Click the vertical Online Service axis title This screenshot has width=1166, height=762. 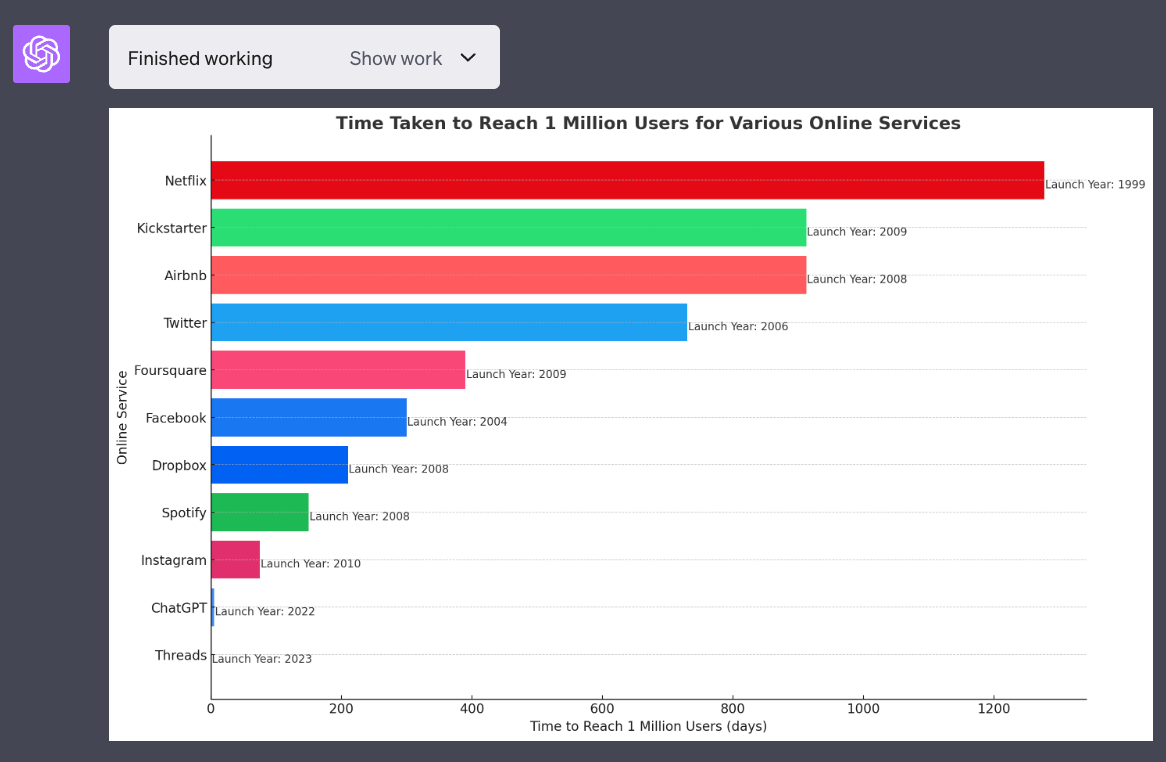pyautogui.click(x=122, y=417)
